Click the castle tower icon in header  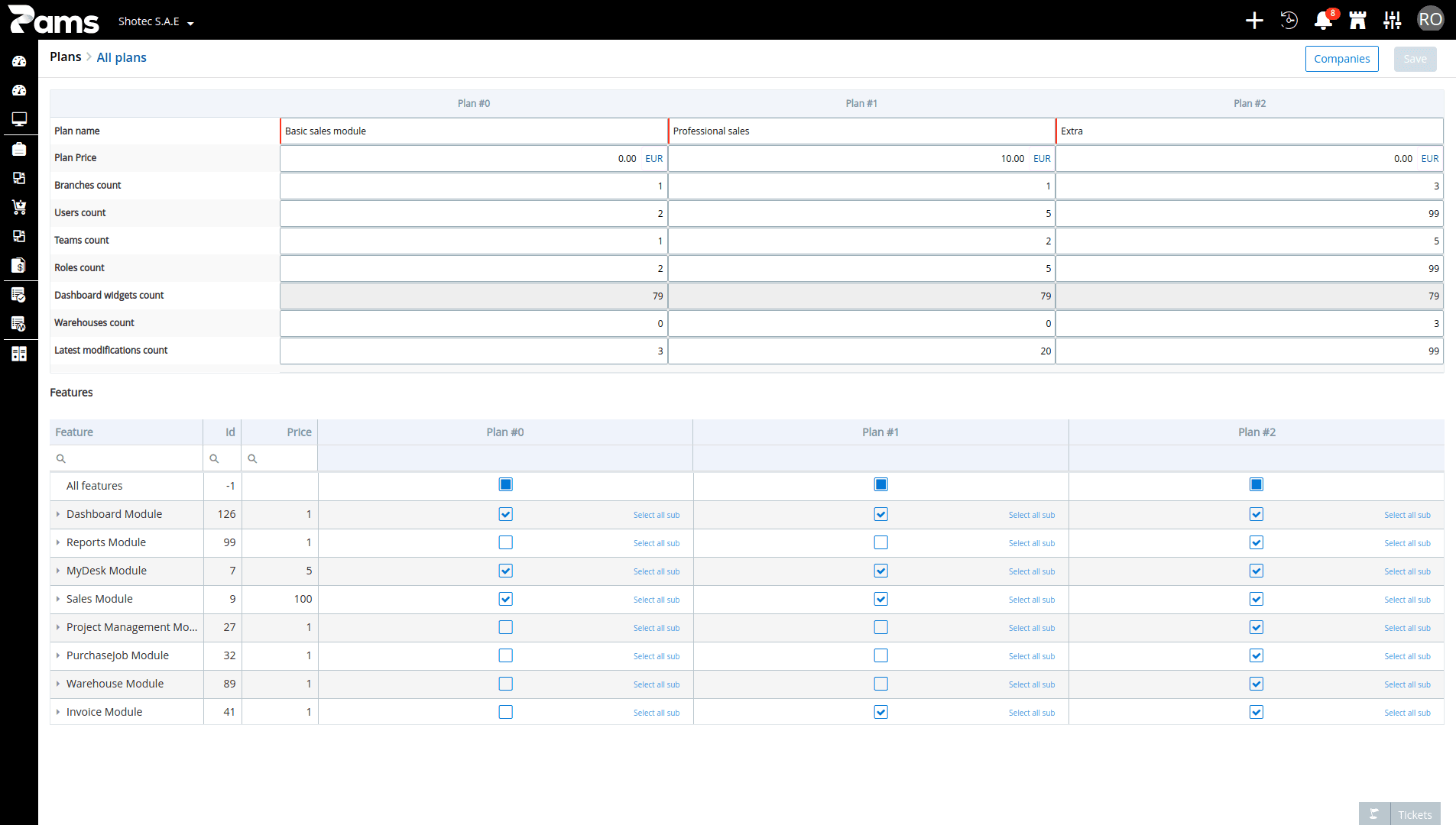pos(1358,21)
